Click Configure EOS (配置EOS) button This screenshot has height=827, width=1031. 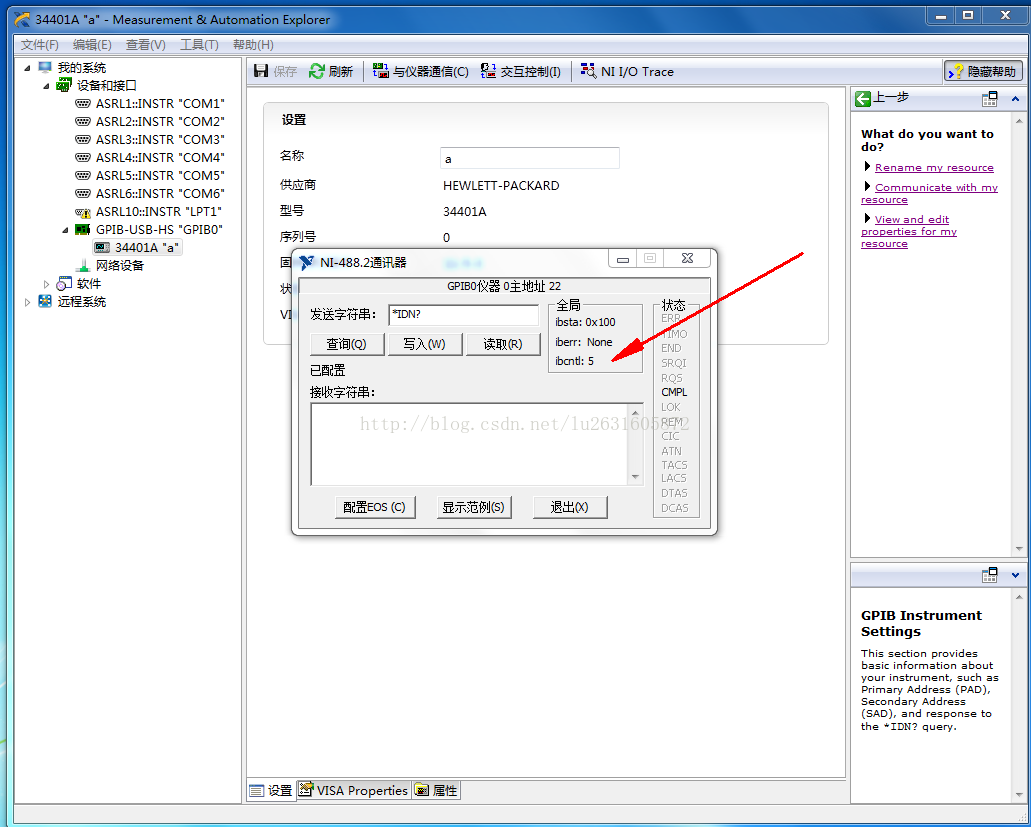[x=375, y=507]
